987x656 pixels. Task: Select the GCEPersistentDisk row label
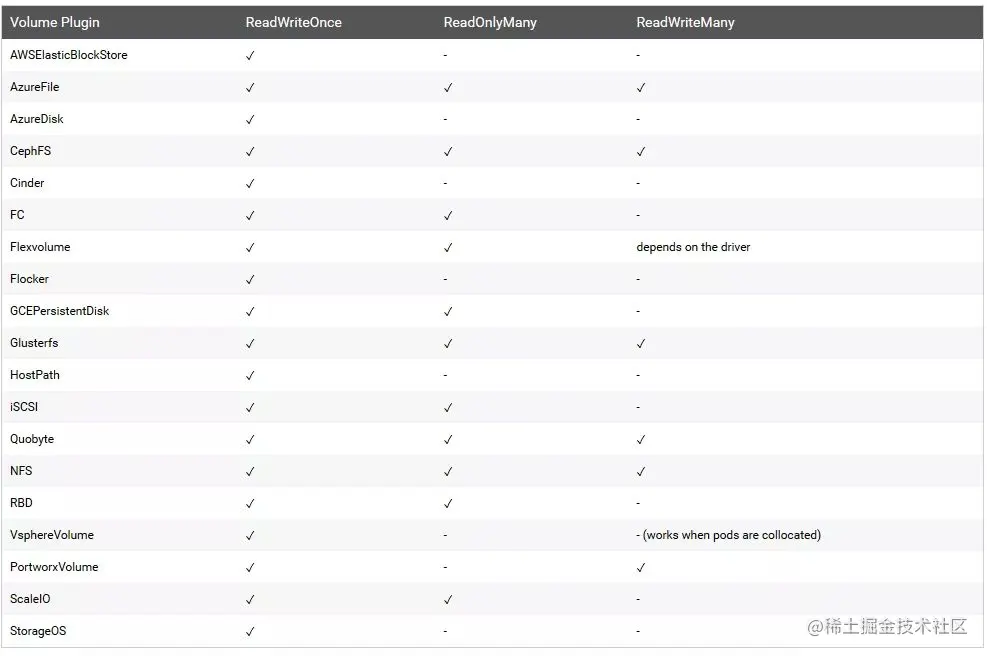pyautogui.click(x=59, y=311)
